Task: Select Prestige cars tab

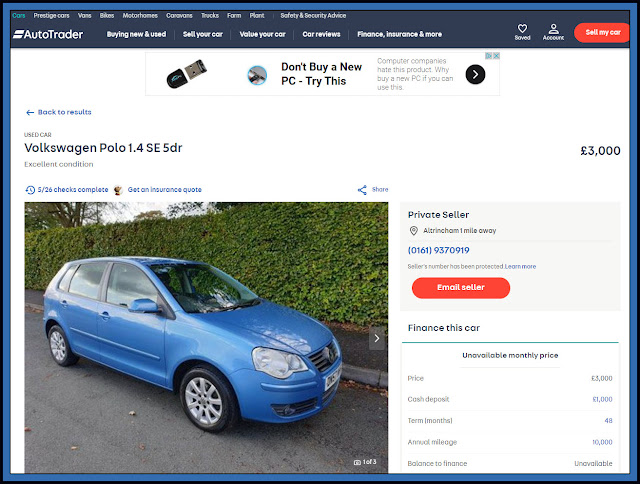Action: pos(51,16)
